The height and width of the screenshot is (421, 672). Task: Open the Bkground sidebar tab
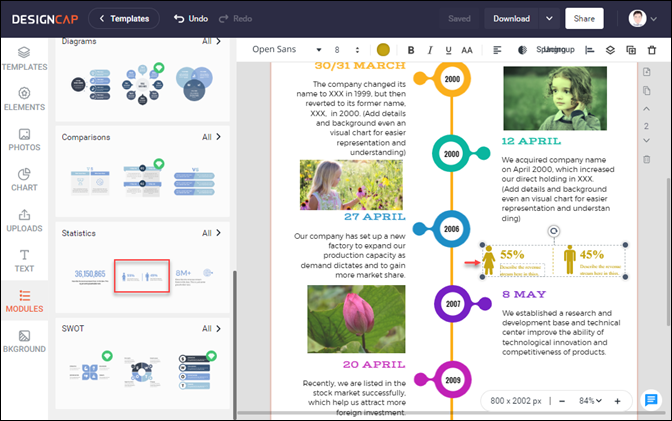(24, 341)
